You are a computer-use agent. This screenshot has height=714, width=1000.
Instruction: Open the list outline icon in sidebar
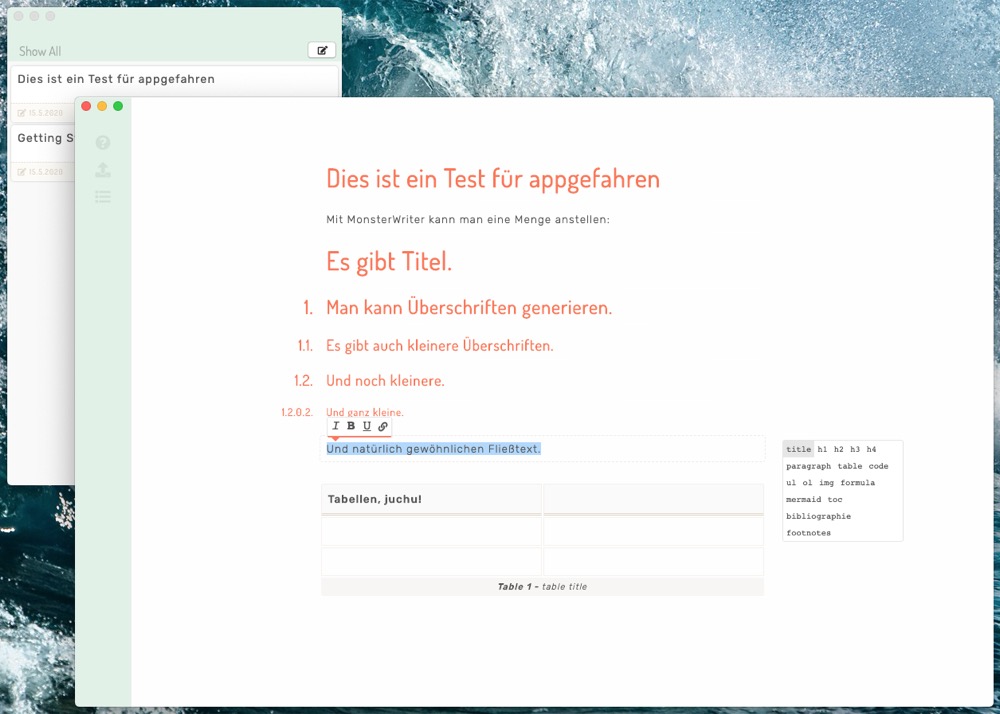[x=103, y=197]
